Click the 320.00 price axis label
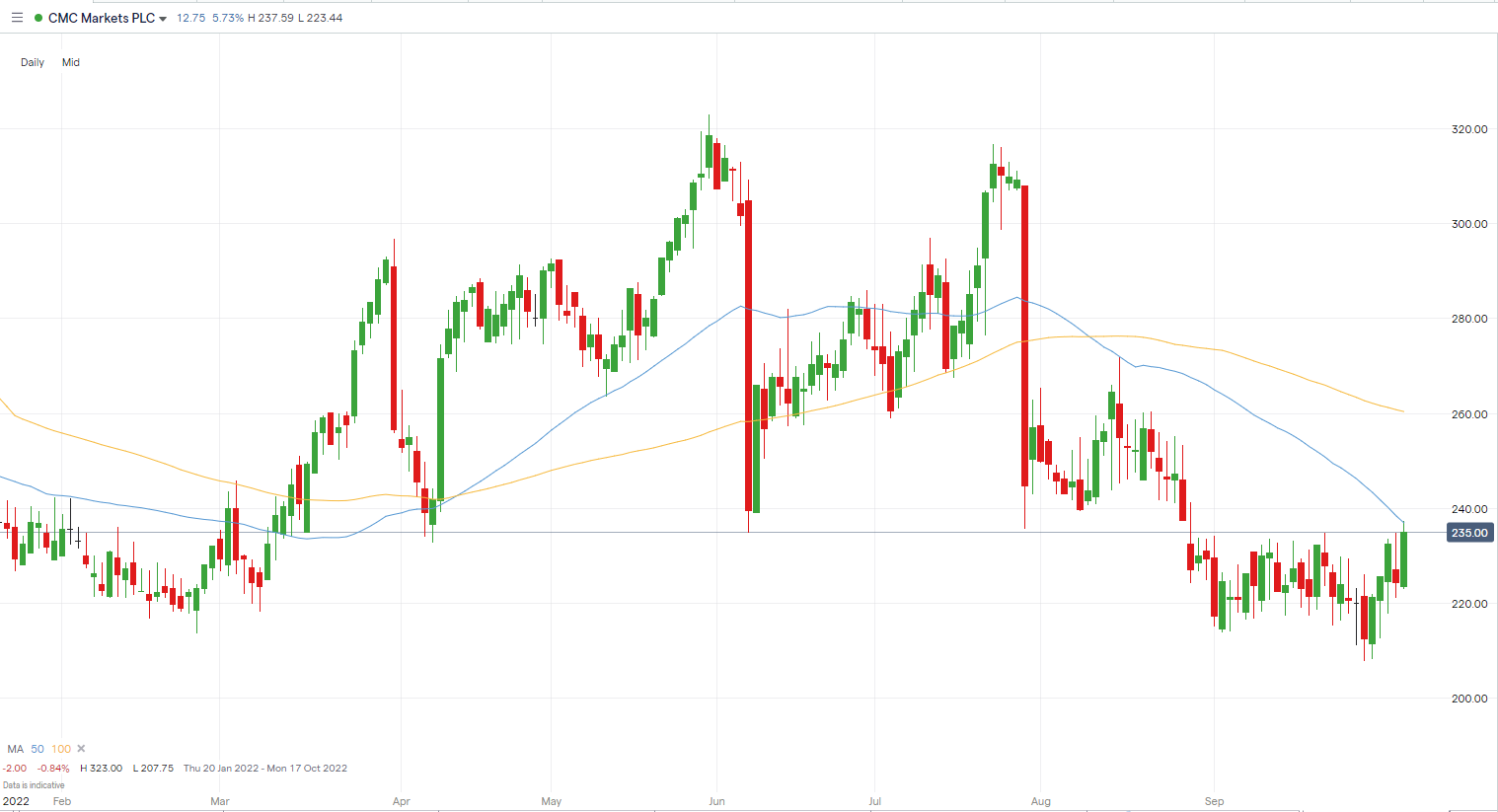 1467,127
